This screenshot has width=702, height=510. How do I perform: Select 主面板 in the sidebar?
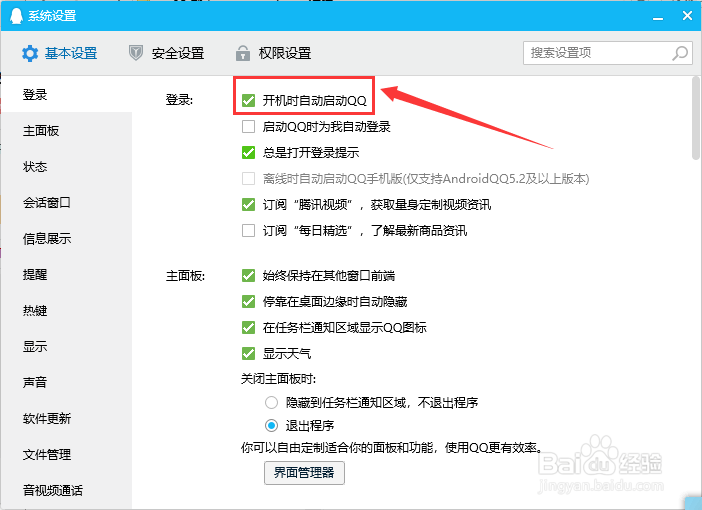[x=41, y=131]
